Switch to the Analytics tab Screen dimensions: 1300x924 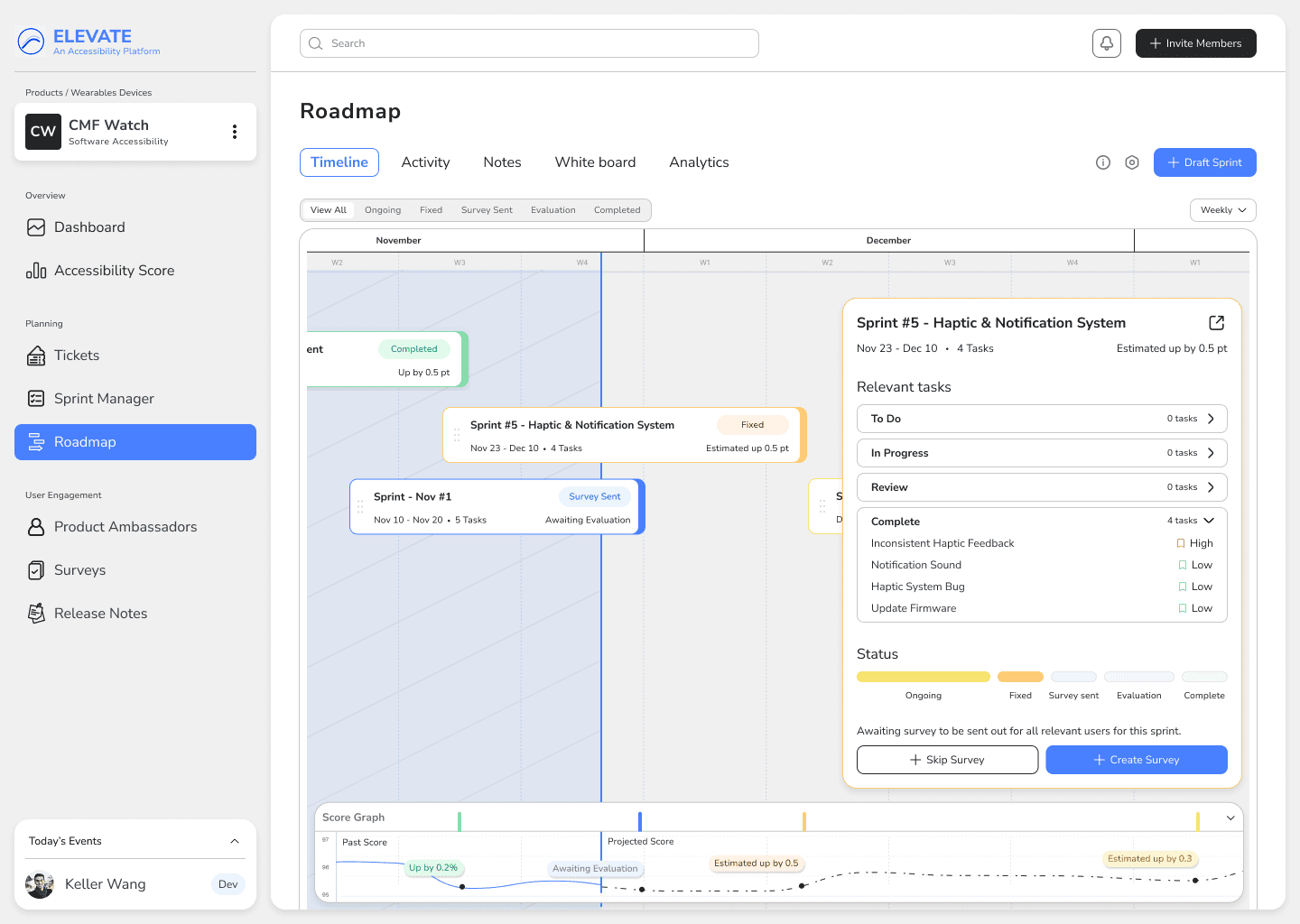[699, 162]
